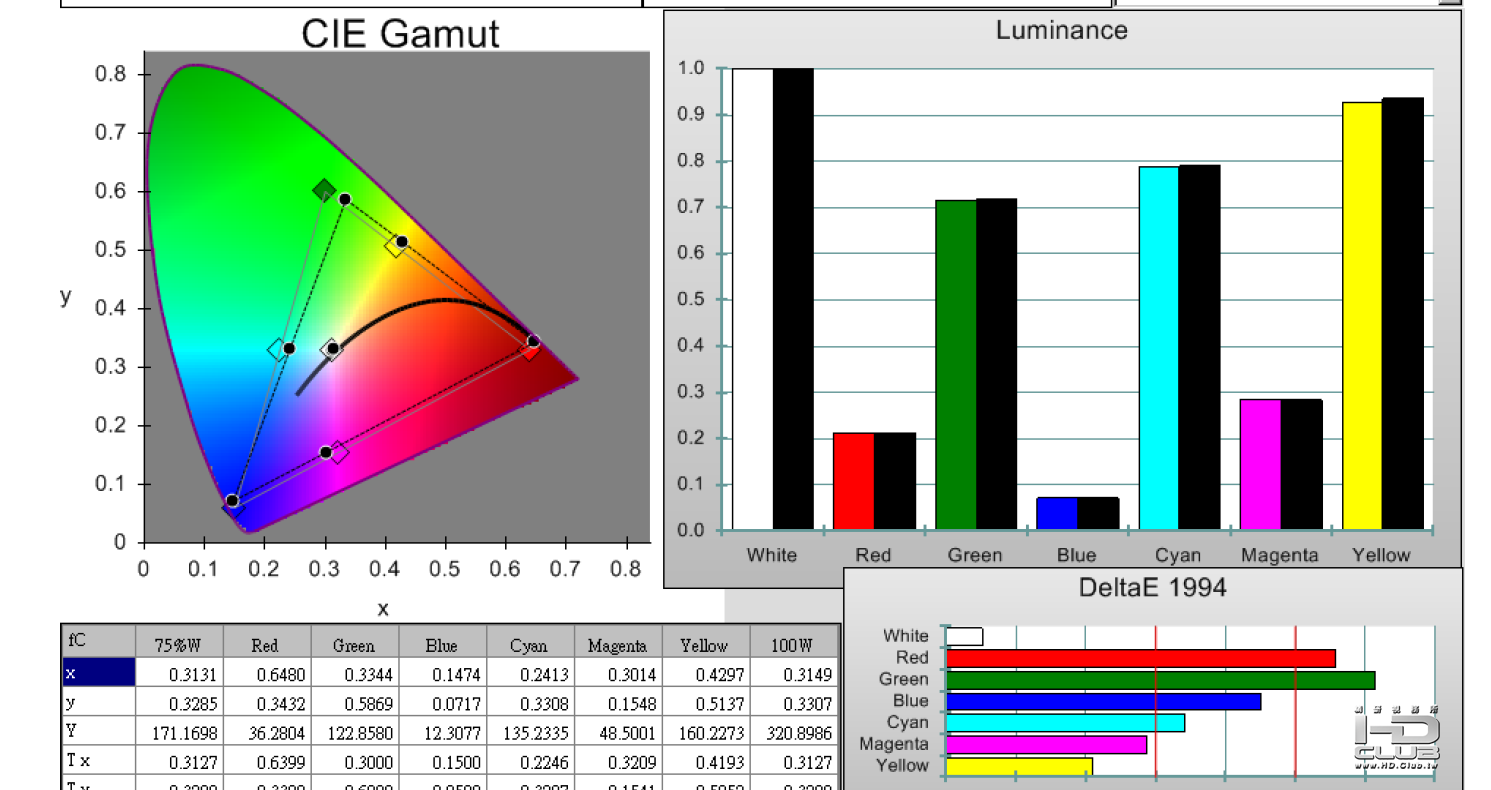Select cell with value 0.5869
Viewport: 1491px width, 790px height.
[x=355, y=702]
